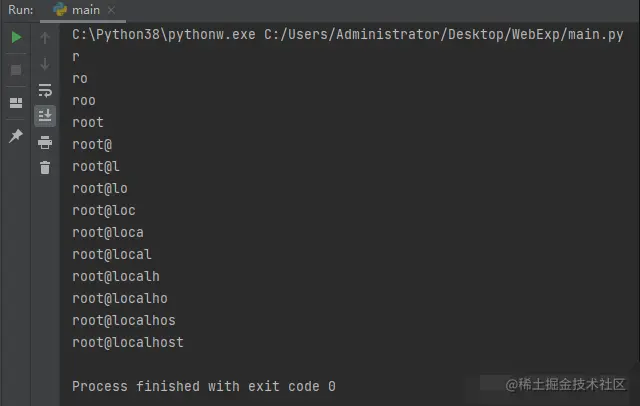Click the gray Stop process icon
The height and width of the screenshot is (406, 640).
(x=15, y=69)
